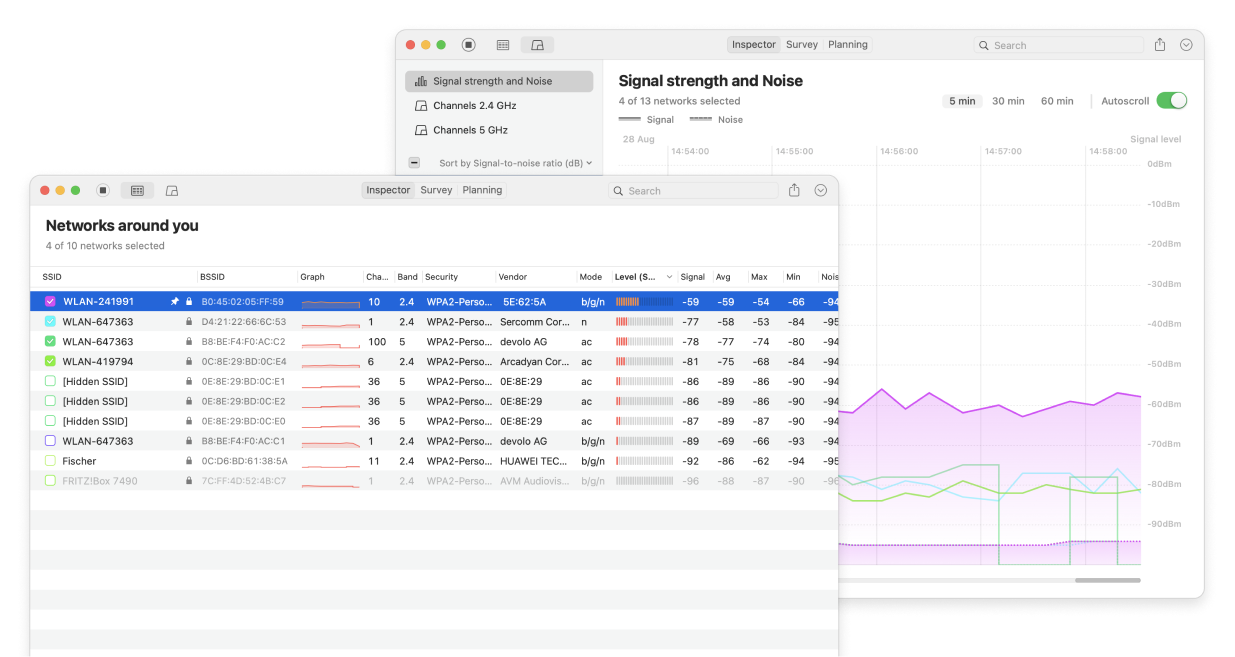Open the chevron dropdown next to share icon
Screen dimensions: 1235x657
point(820,190)
